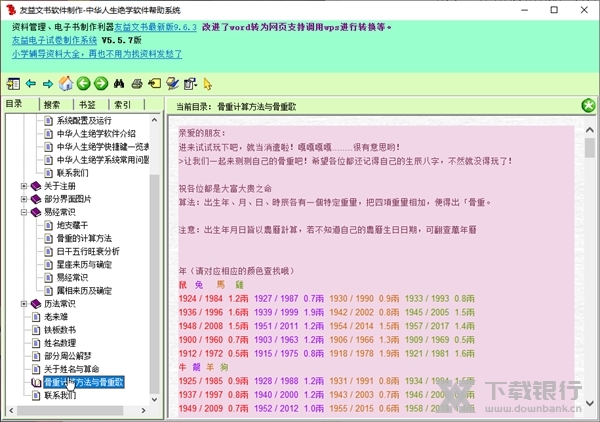Select the 关于注册 book label
600x422 pixels.
click(x=60, y=186)
